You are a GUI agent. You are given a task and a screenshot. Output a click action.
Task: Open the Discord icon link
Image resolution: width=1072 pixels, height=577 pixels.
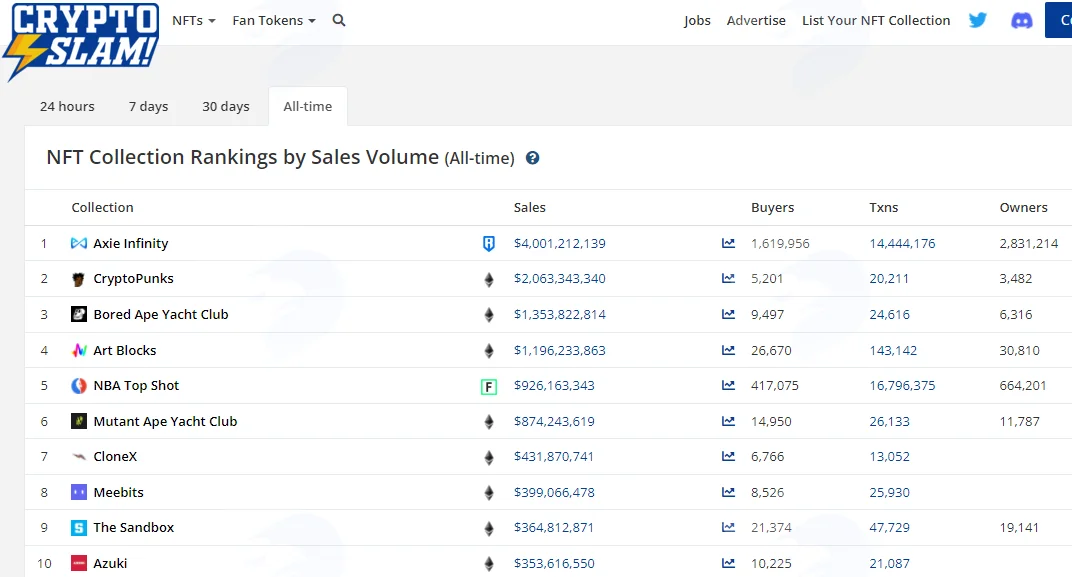[1021, 21]
